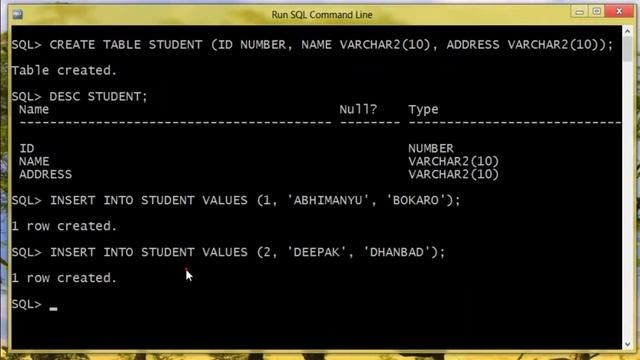640x360 pixels.
Task: Click the 'ID' column row
Action: (x=27, y=148)
